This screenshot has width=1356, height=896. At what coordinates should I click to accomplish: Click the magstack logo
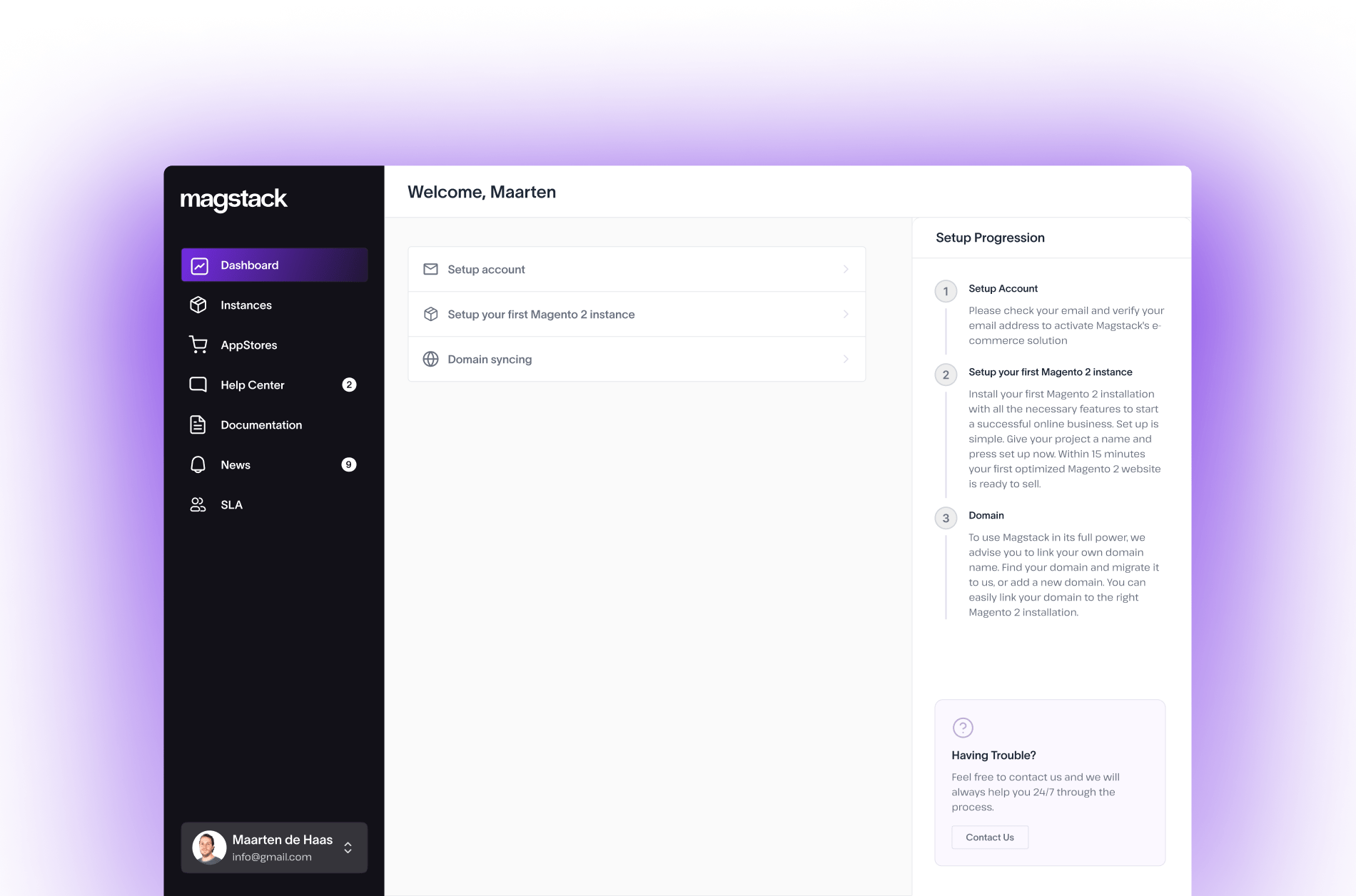[233, 200]
